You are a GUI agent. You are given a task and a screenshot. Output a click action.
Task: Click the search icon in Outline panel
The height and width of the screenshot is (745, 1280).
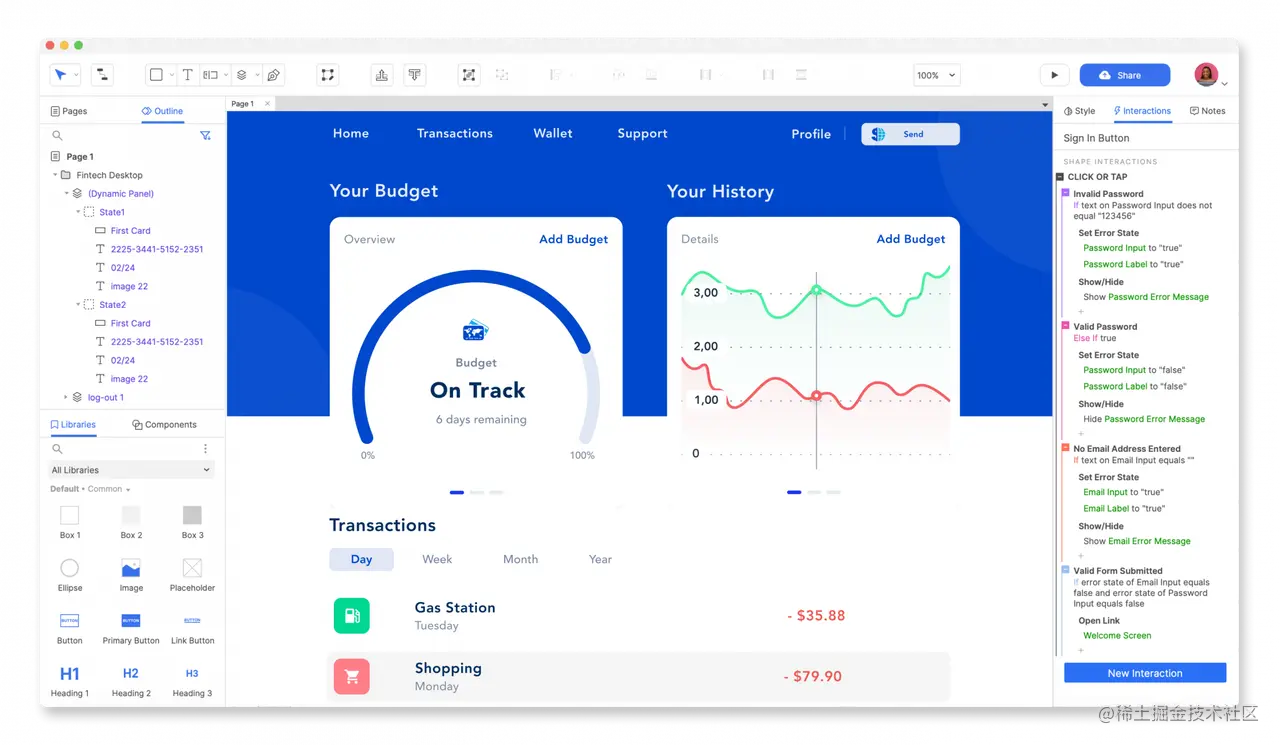(57, 135)
